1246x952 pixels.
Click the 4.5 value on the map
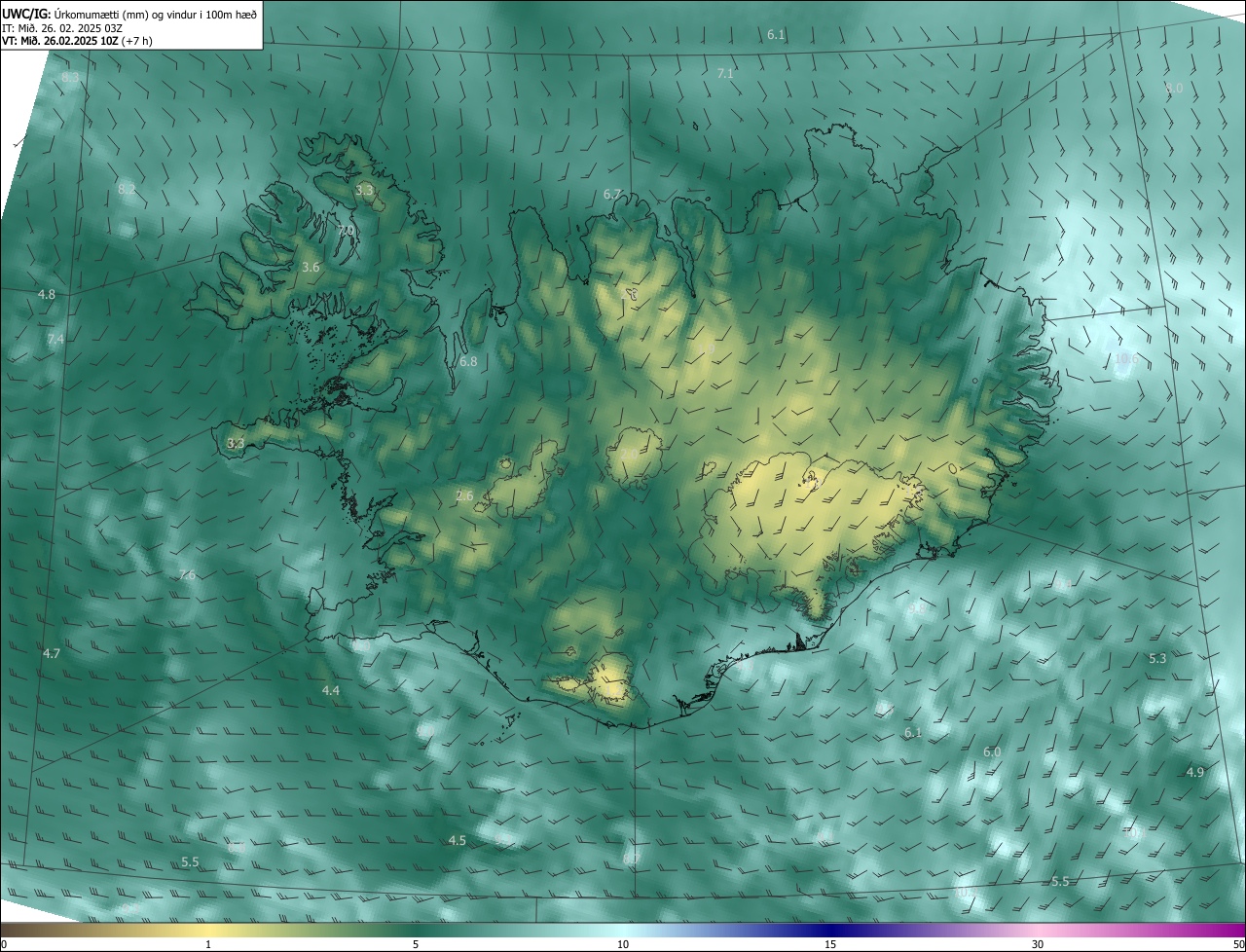pyautogui.click(x=457, y=841)
